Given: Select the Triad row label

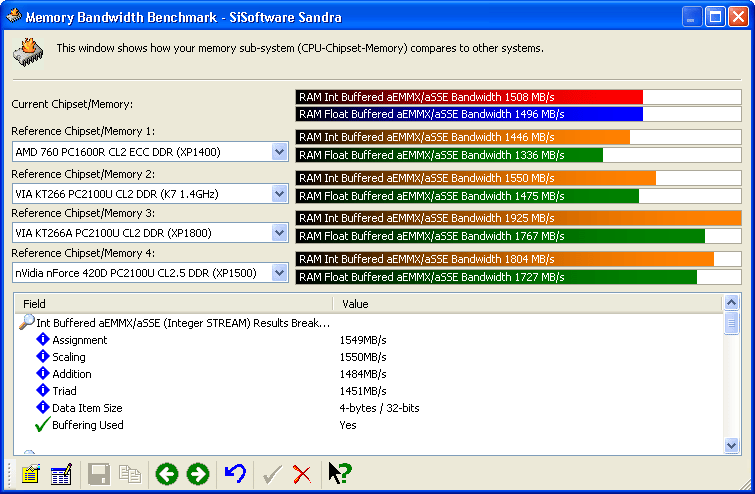Looking at the screenshot, I should point(64,391).
